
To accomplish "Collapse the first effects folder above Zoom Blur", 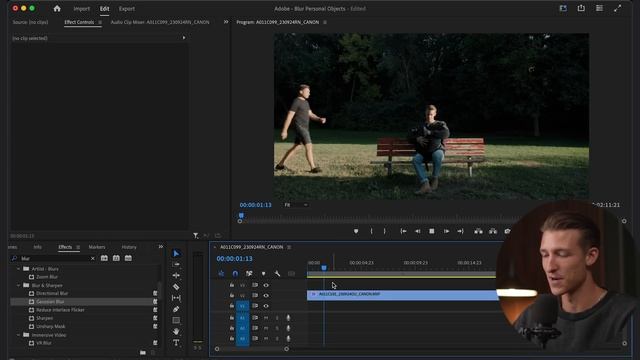I will pos(18,269).
